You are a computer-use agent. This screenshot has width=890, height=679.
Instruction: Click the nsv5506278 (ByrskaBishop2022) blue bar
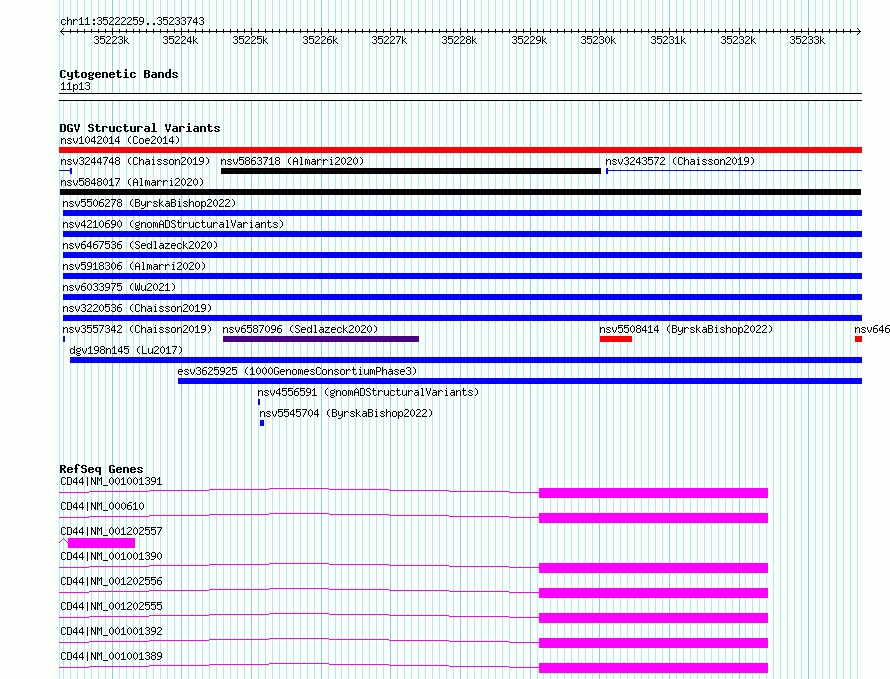(463, 213)
